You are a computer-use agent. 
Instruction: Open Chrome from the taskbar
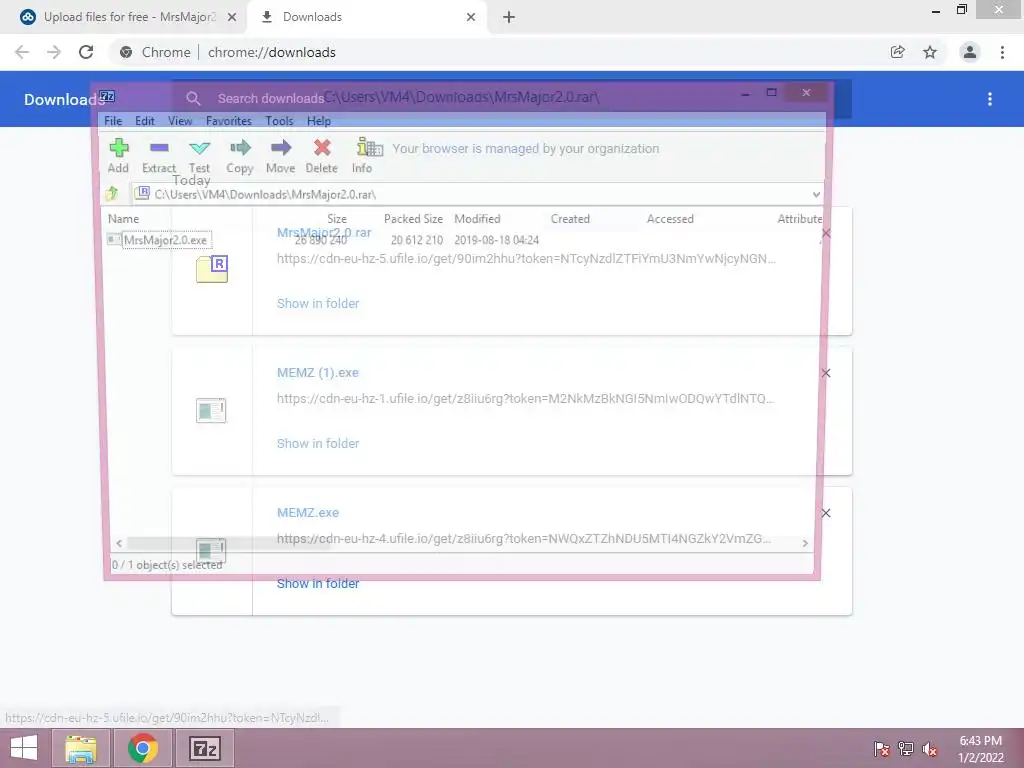(142, 748)
